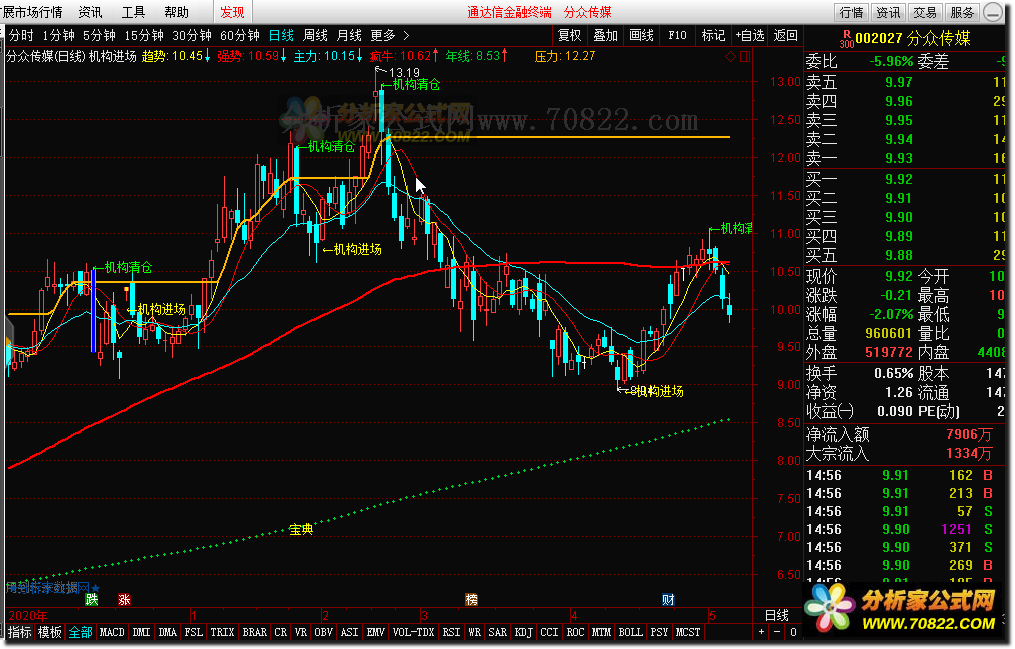Select the DMA indicator

pos(167,632)
